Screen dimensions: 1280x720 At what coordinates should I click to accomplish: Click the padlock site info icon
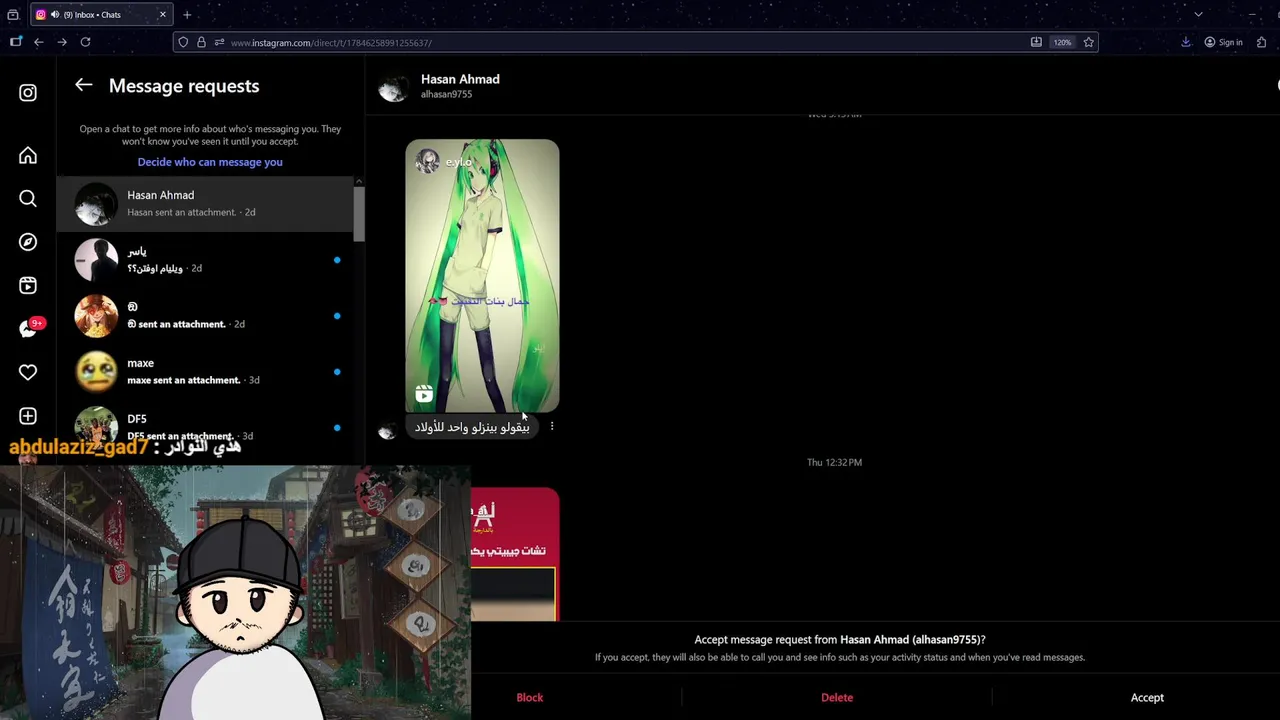pos(201,42)
